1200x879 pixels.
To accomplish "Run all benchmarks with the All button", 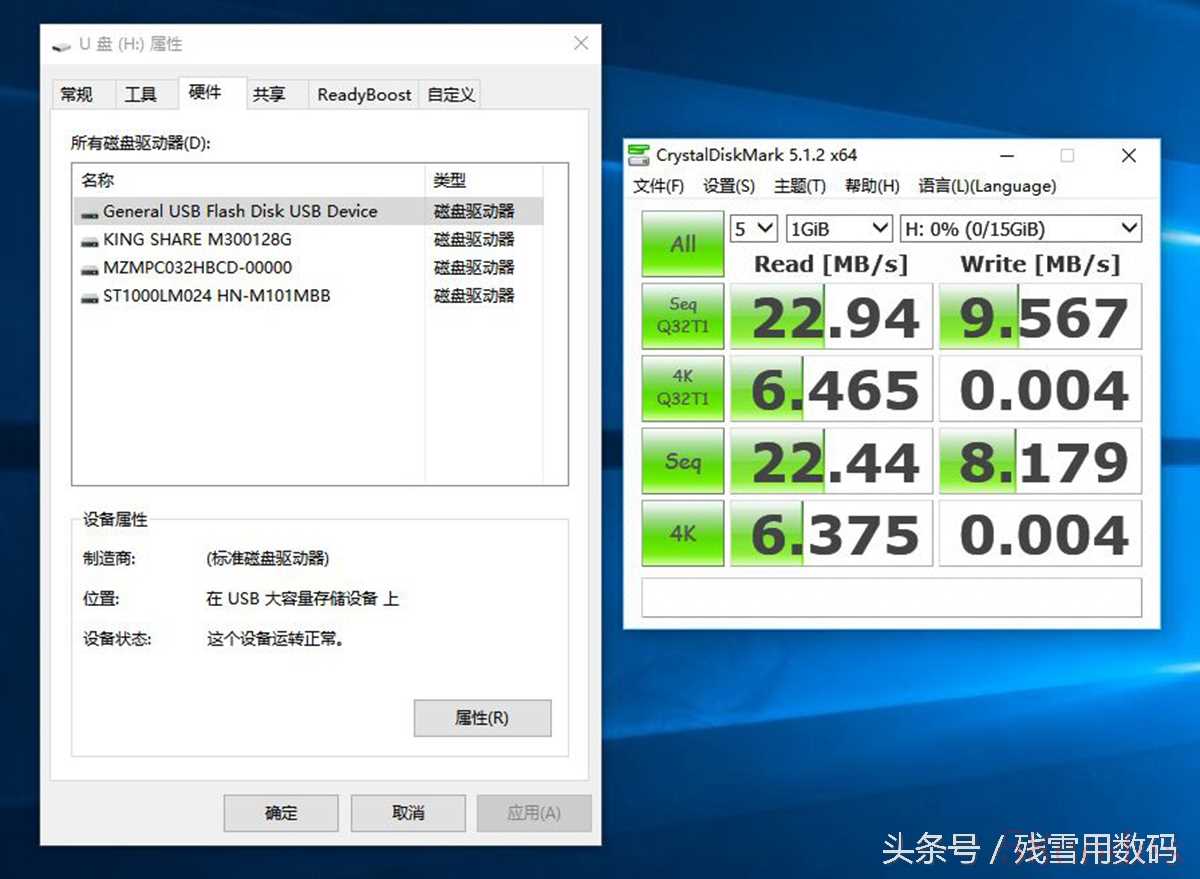I will pyautogui.click(x=683, y=244).
